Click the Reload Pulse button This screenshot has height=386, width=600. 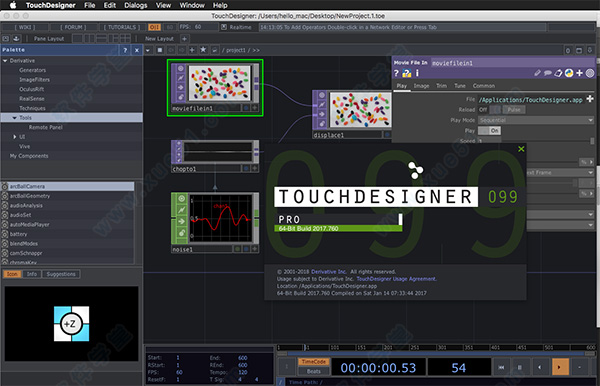coord(514,109)
